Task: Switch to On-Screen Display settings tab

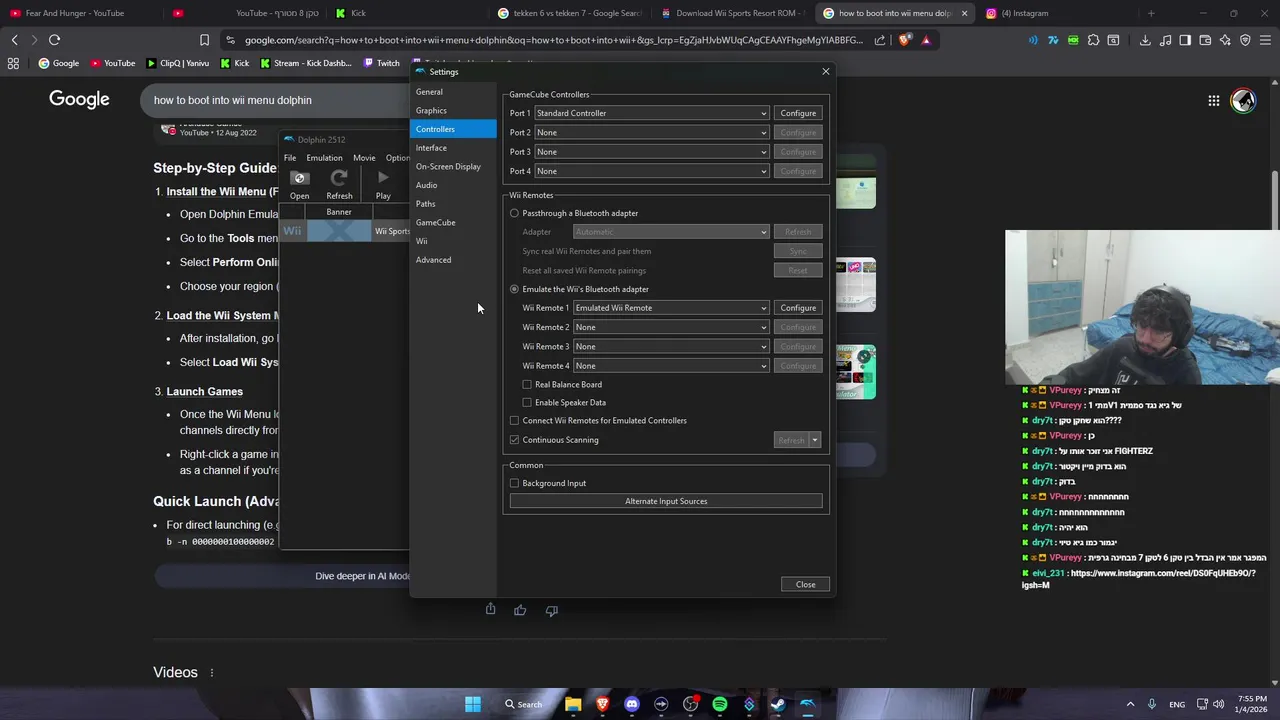Action: 453,166
